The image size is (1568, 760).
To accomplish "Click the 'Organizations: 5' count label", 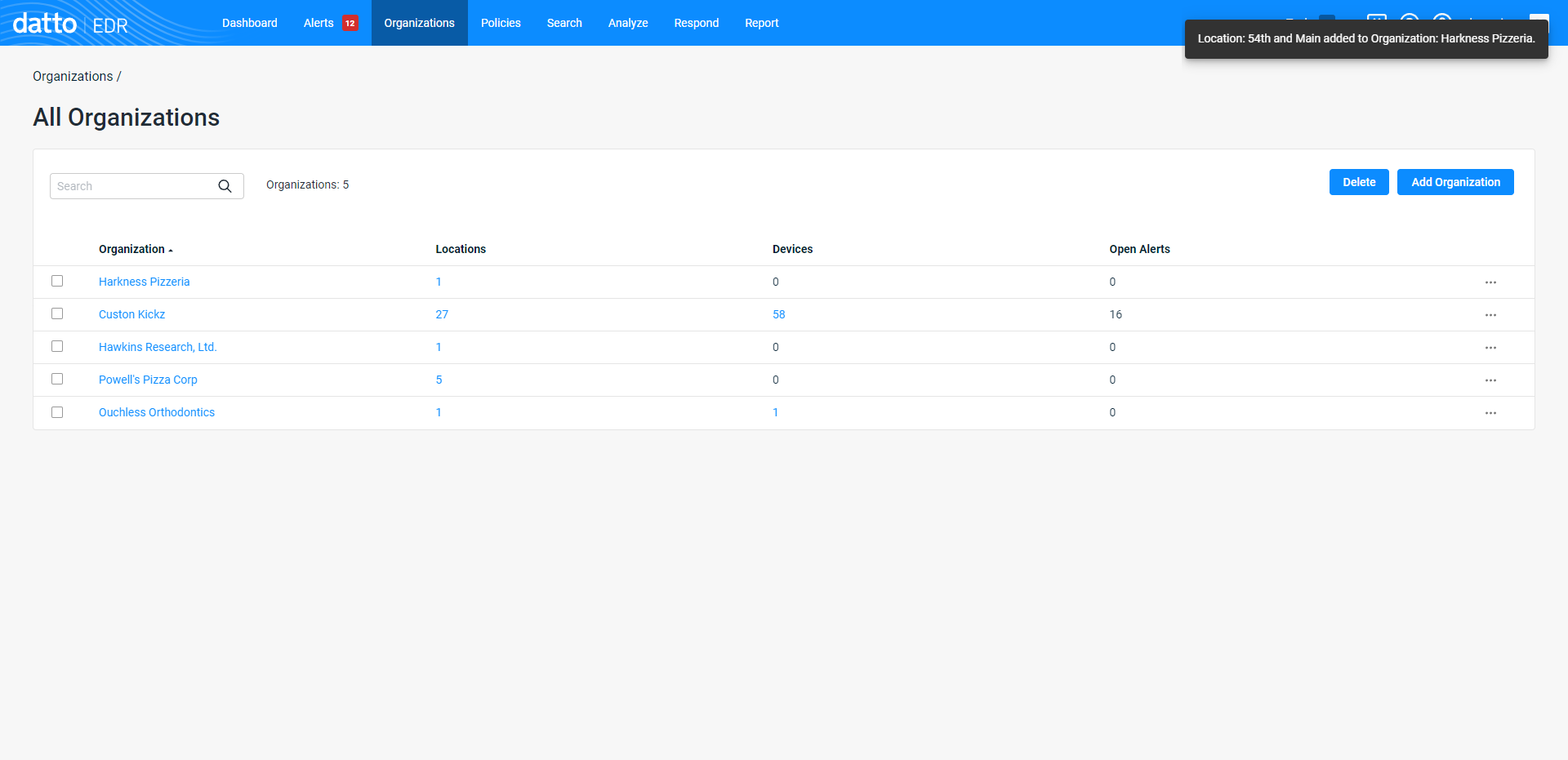I will coord(308,184).
